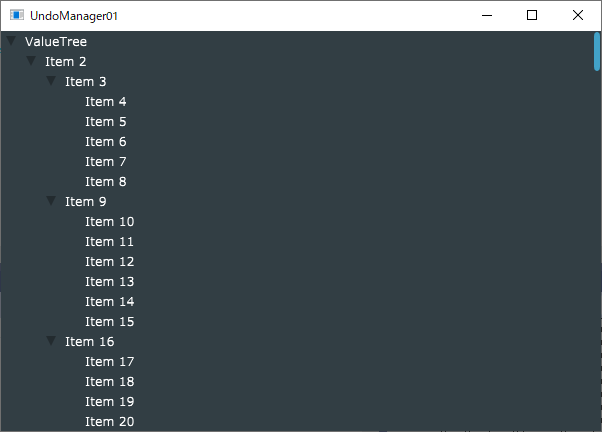Collapse the Item 2 disclosure triangle
The image size is (604, 433).
pos(31,60)
